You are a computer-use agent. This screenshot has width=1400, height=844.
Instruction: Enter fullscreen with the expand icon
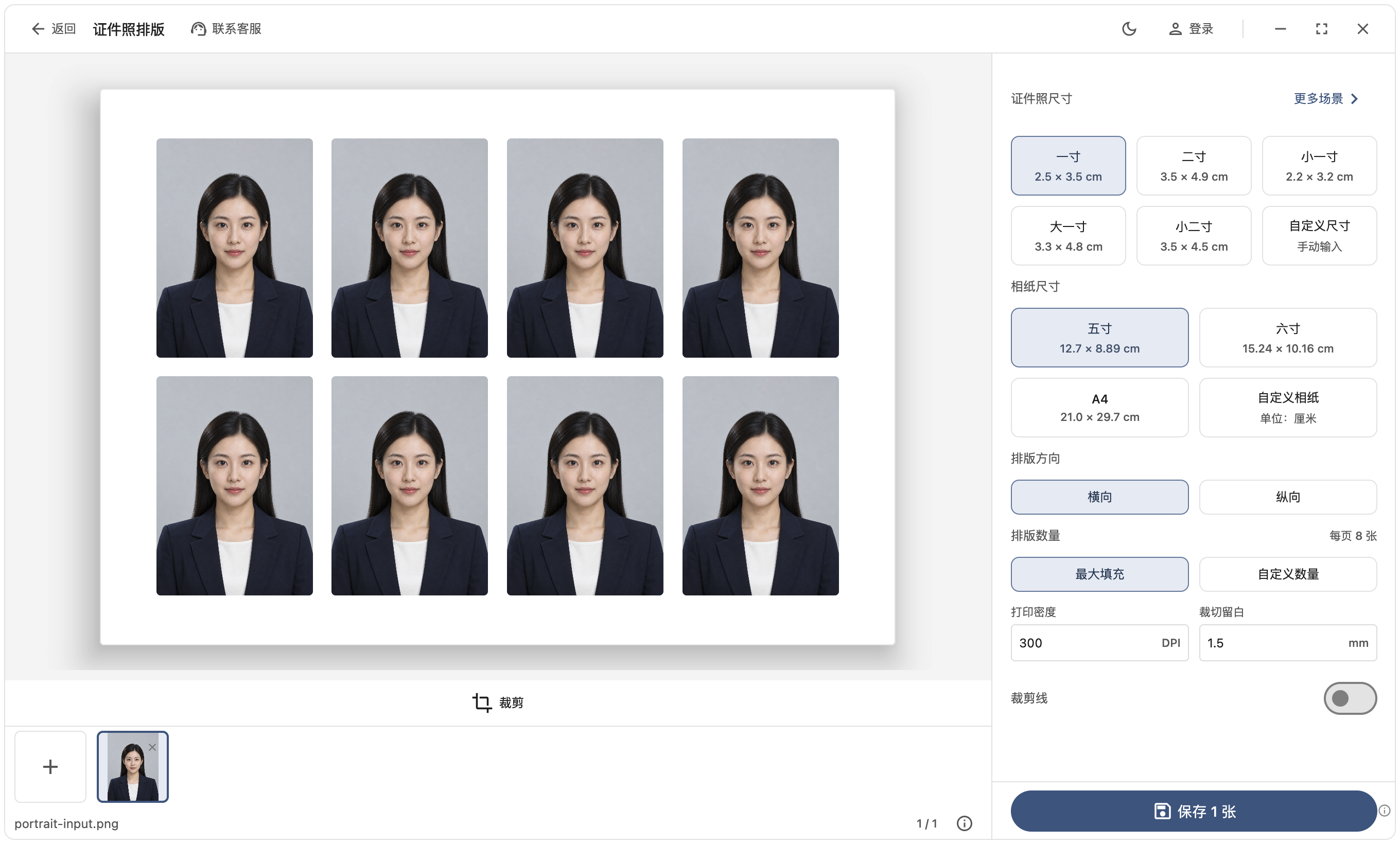[x=1322, y=29]
